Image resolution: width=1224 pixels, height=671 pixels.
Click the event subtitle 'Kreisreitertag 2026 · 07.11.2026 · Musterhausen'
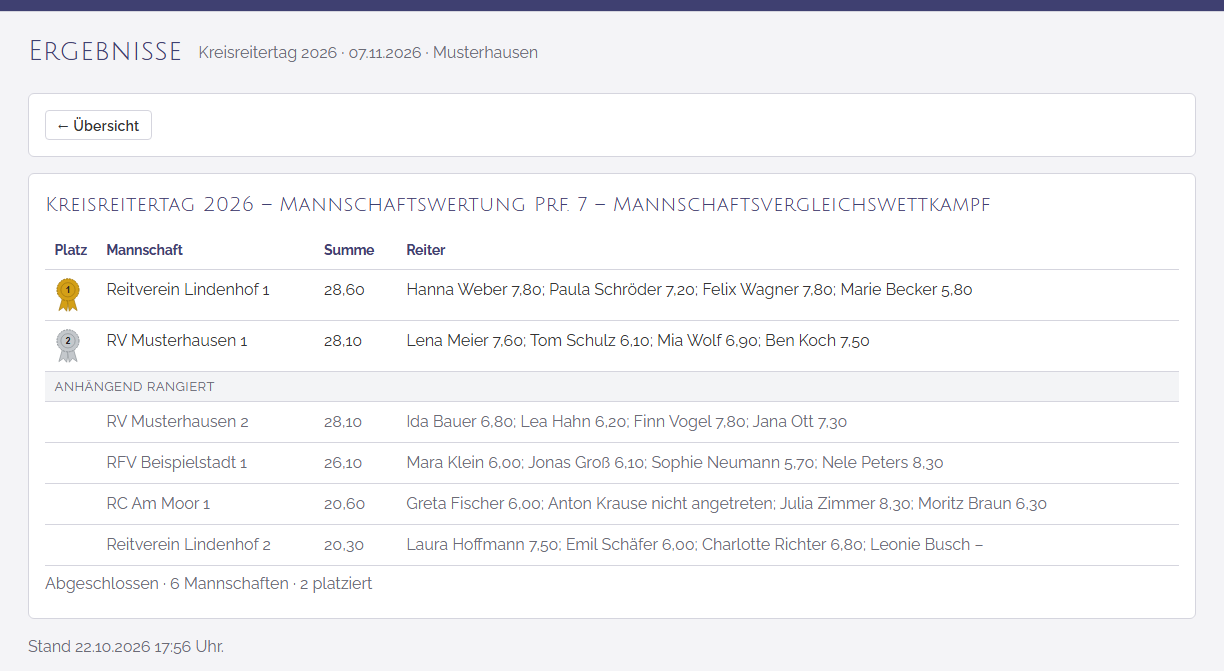coord(368,53)
